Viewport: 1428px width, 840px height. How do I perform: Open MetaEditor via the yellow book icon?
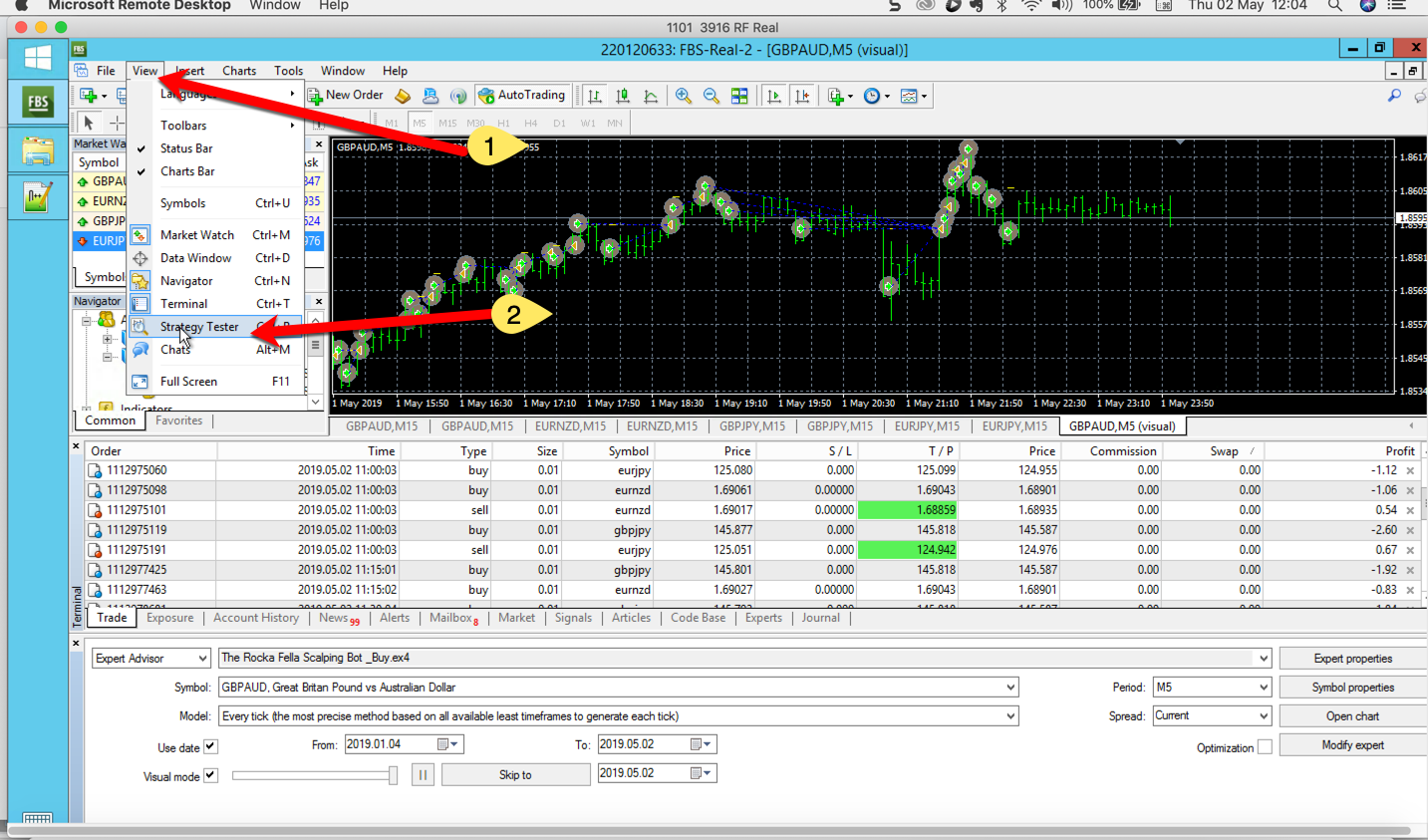[403, 96]
